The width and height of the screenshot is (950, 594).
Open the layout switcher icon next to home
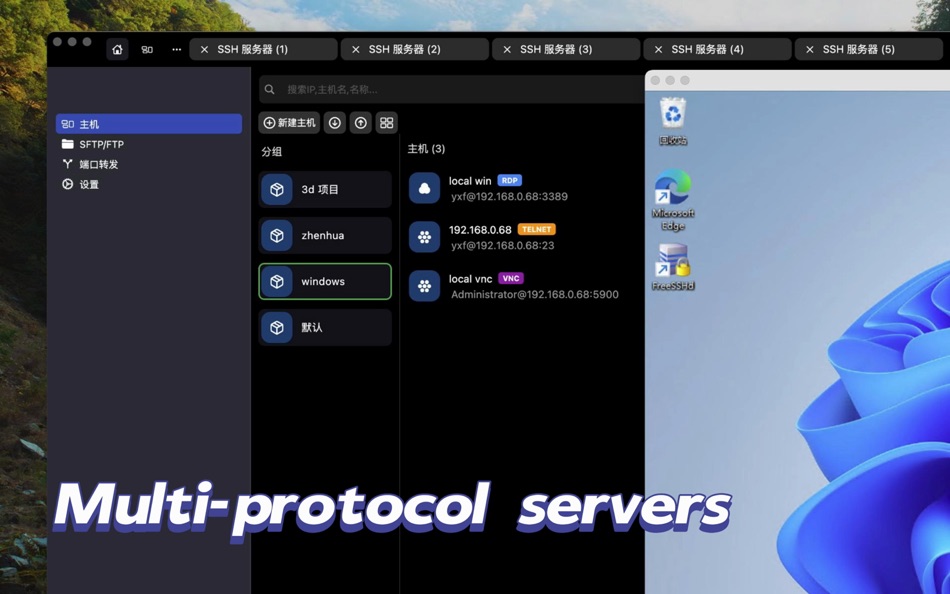click(x=146, y=48)
